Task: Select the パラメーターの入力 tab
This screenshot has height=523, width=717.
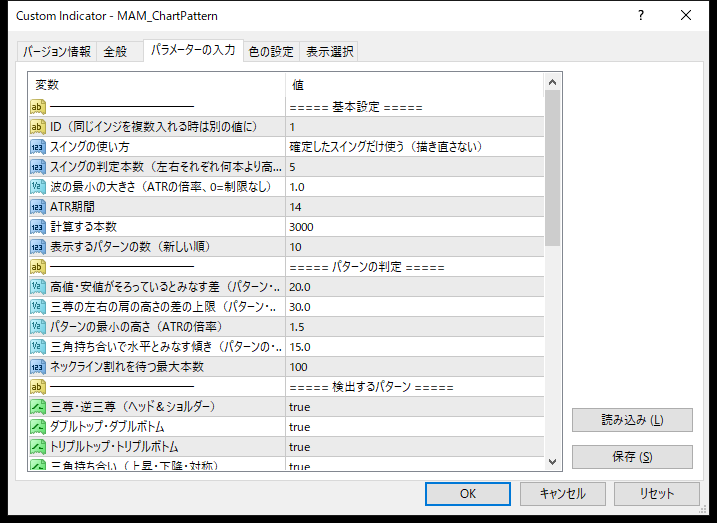Action: 193,50
